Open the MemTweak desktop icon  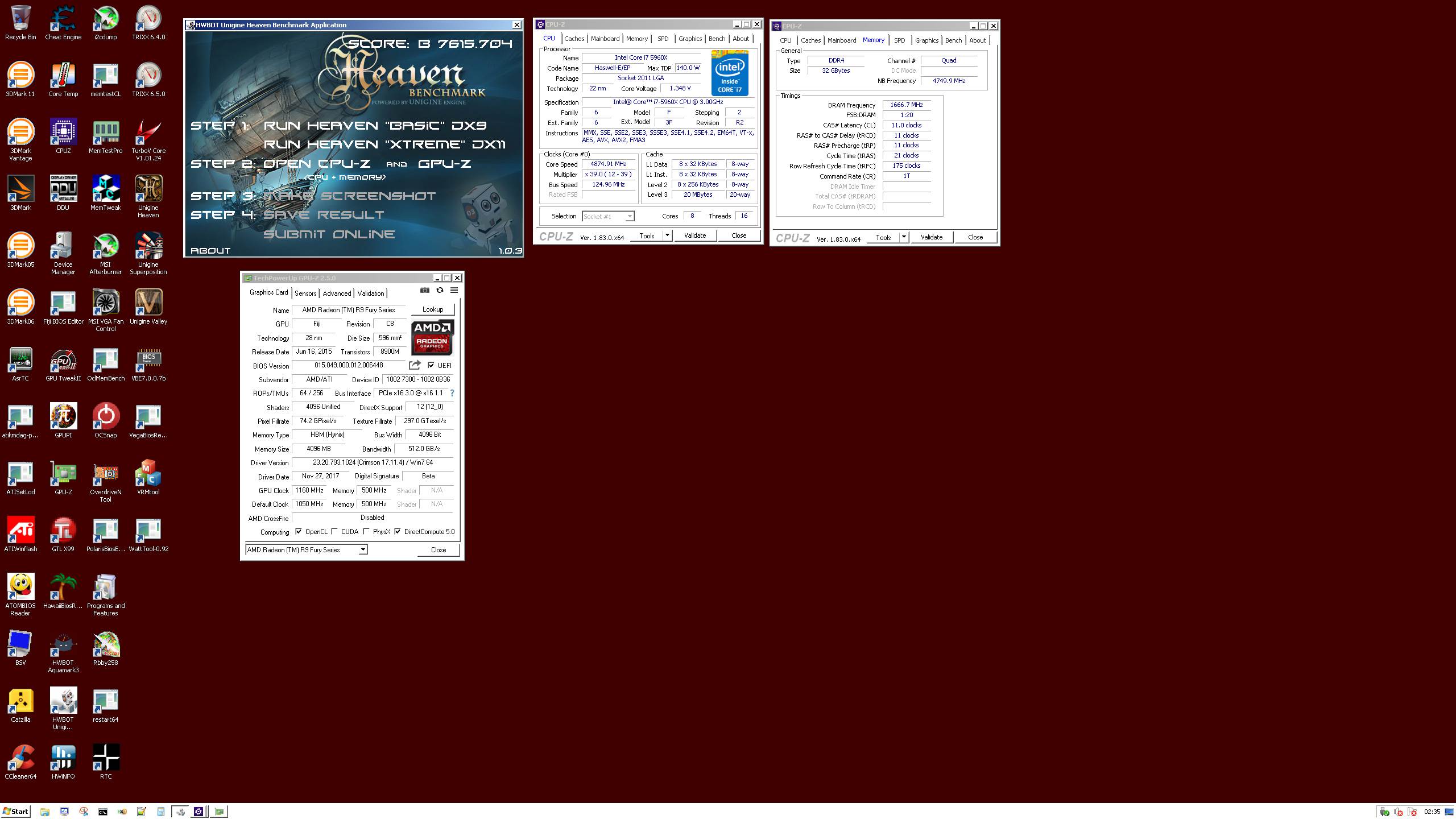(106, 193)
